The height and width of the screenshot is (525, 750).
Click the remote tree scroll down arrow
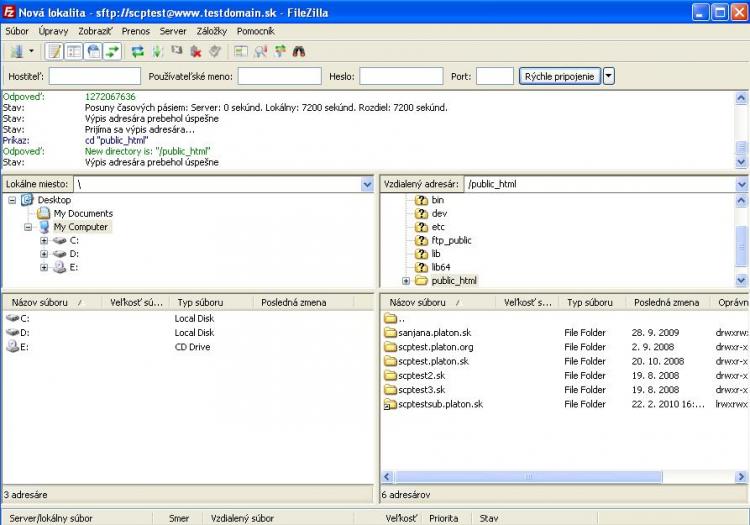742,281
